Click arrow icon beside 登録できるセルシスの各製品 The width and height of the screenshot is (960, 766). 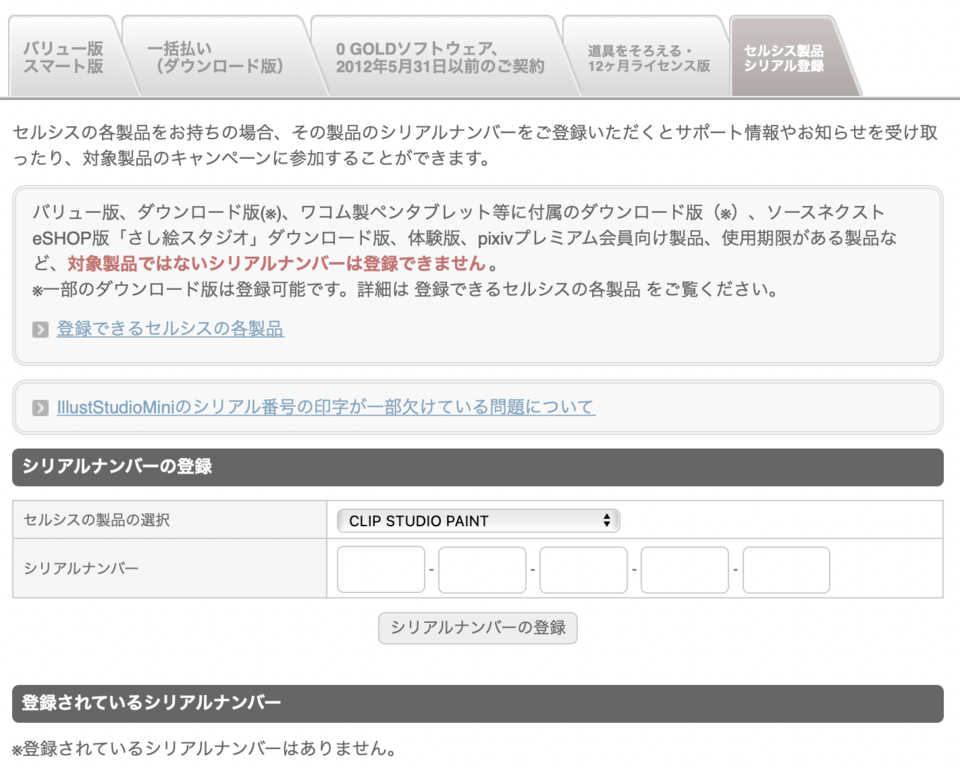click(x=40, y=330)
